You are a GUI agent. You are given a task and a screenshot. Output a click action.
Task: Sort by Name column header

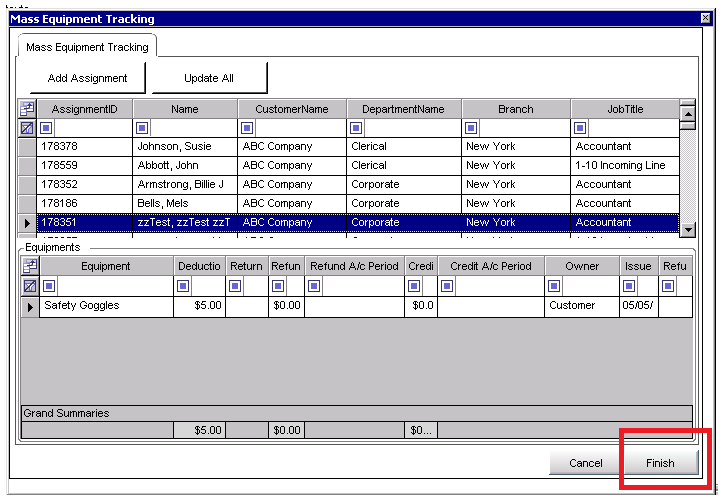pos(185,109)
